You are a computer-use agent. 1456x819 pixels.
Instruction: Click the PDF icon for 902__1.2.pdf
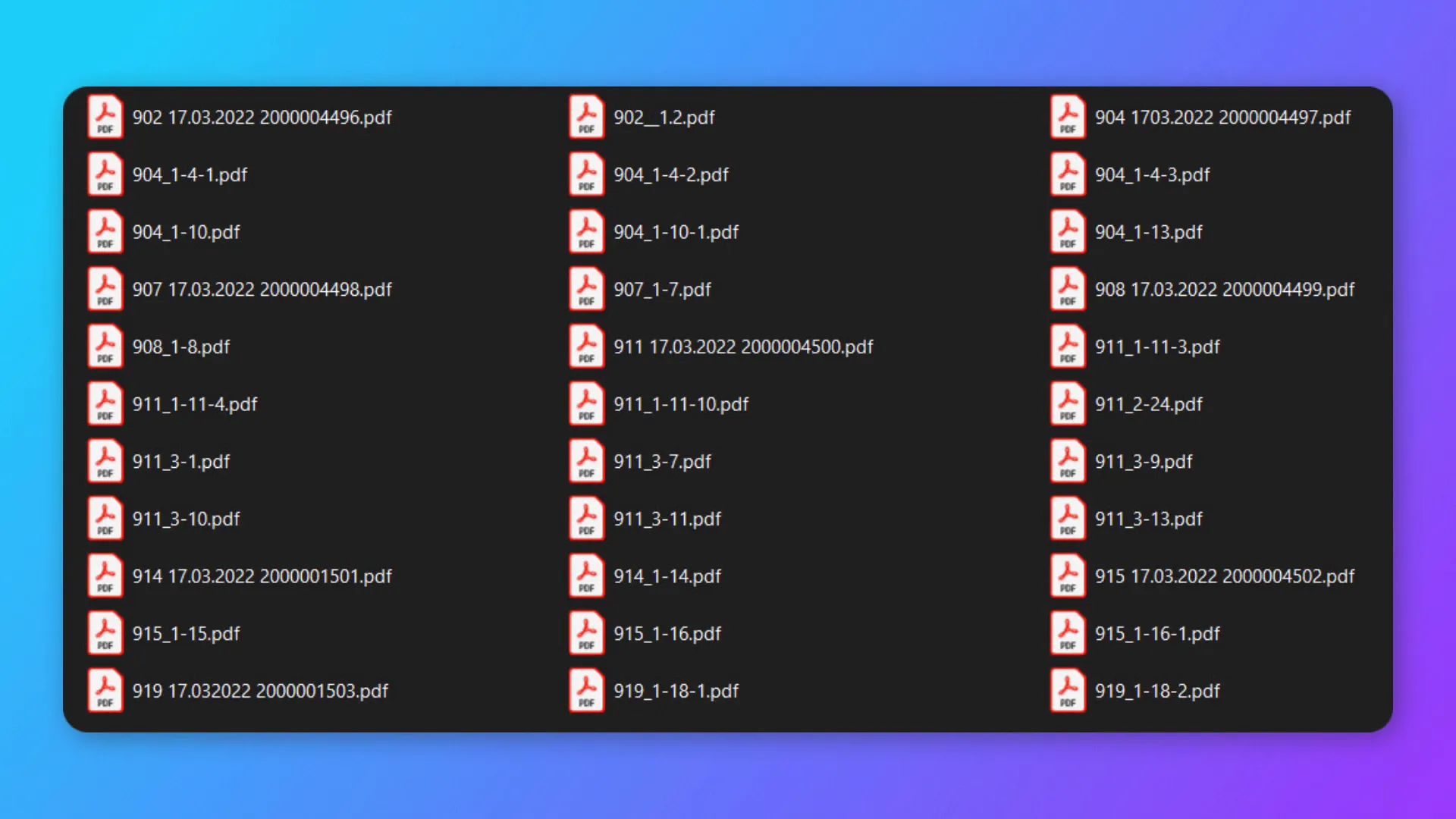point(585,117)
